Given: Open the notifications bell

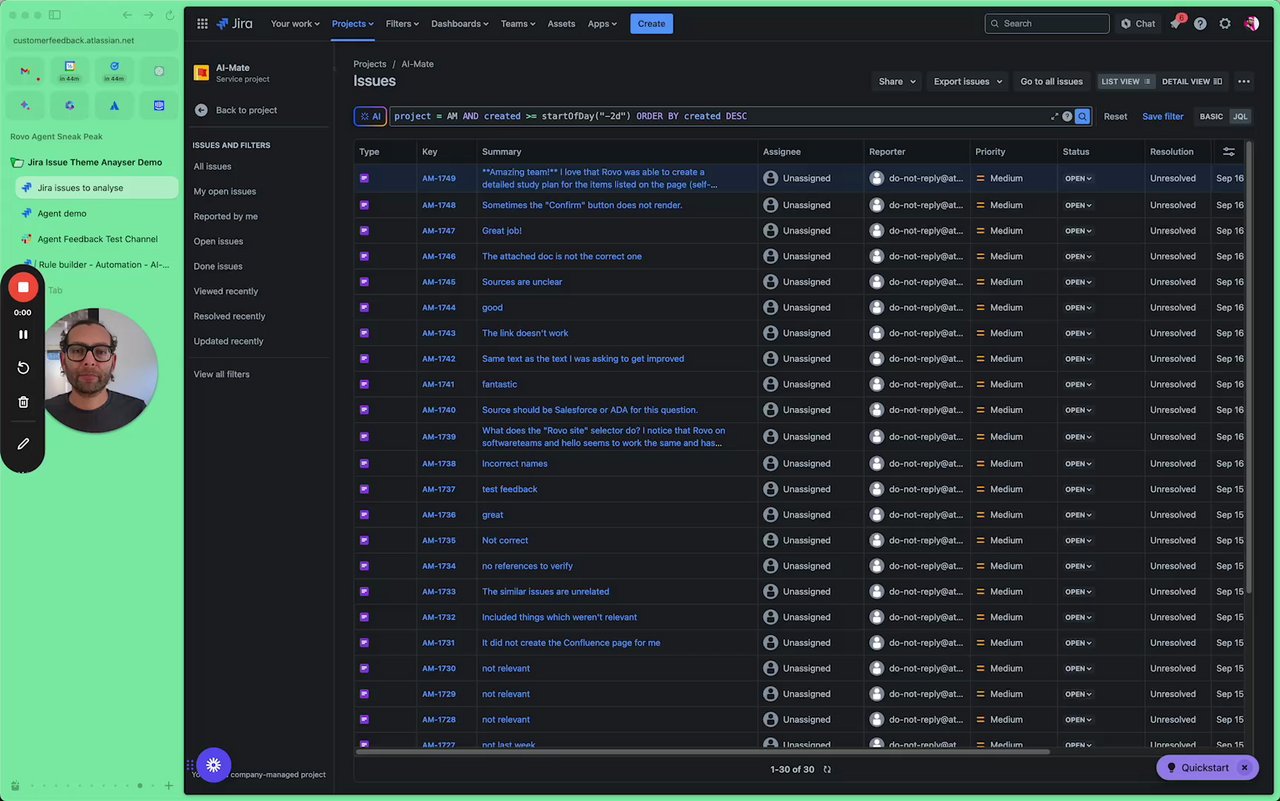Looking at the screenshot, I should (1176, 24).
